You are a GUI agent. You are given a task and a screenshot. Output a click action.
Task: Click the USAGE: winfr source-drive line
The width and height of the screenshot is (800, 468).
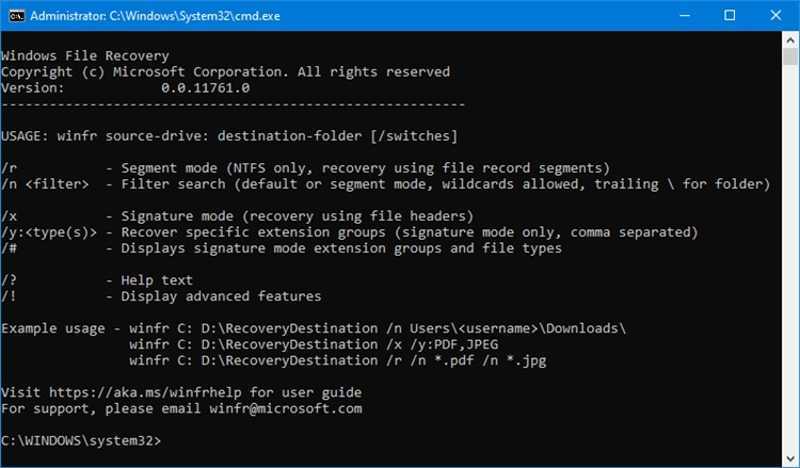(230, 136)
